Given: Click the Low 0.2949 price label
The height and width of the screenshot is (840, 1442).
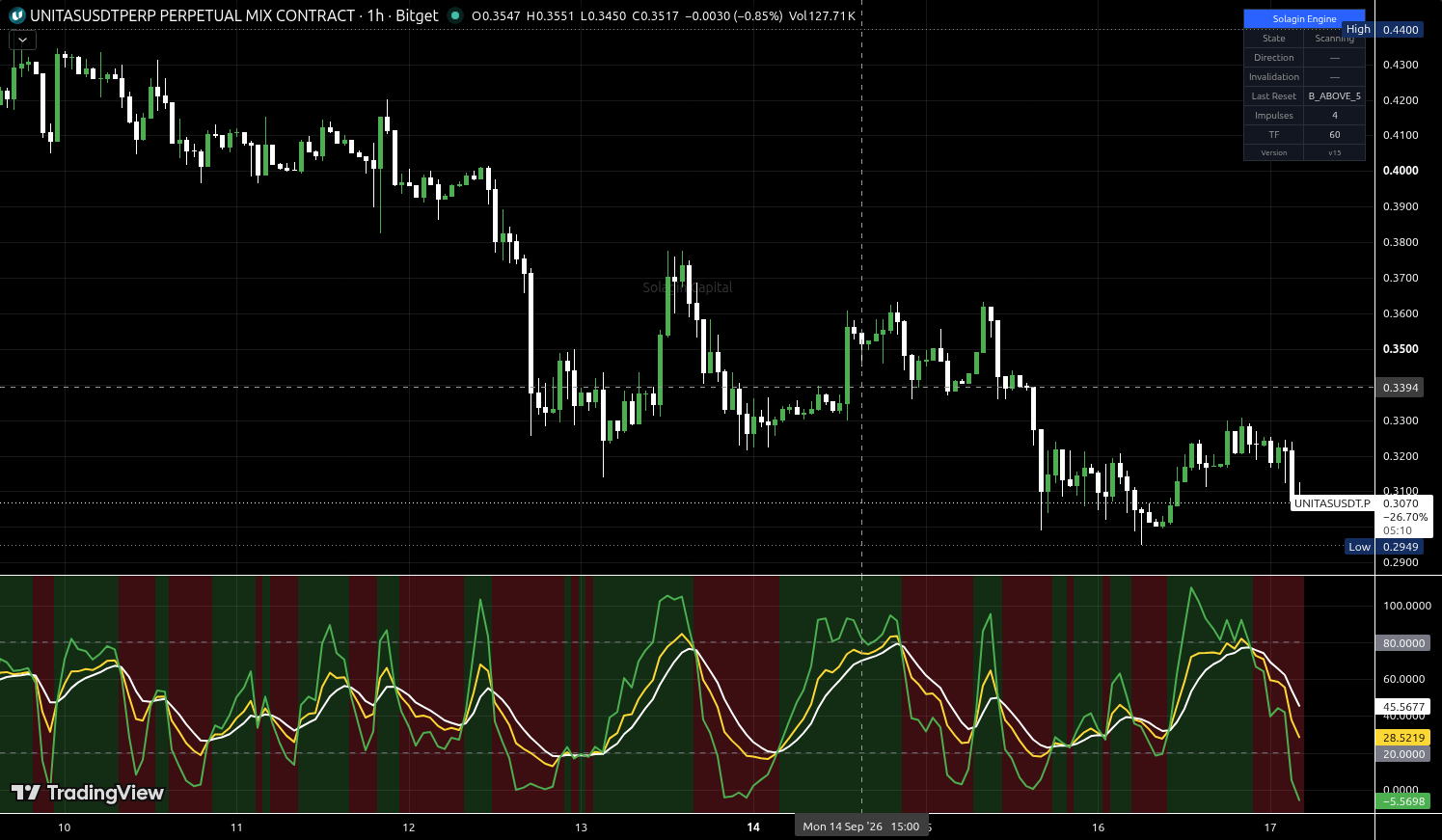Looking at the screenshot, I should click(x=1384, y=547).
